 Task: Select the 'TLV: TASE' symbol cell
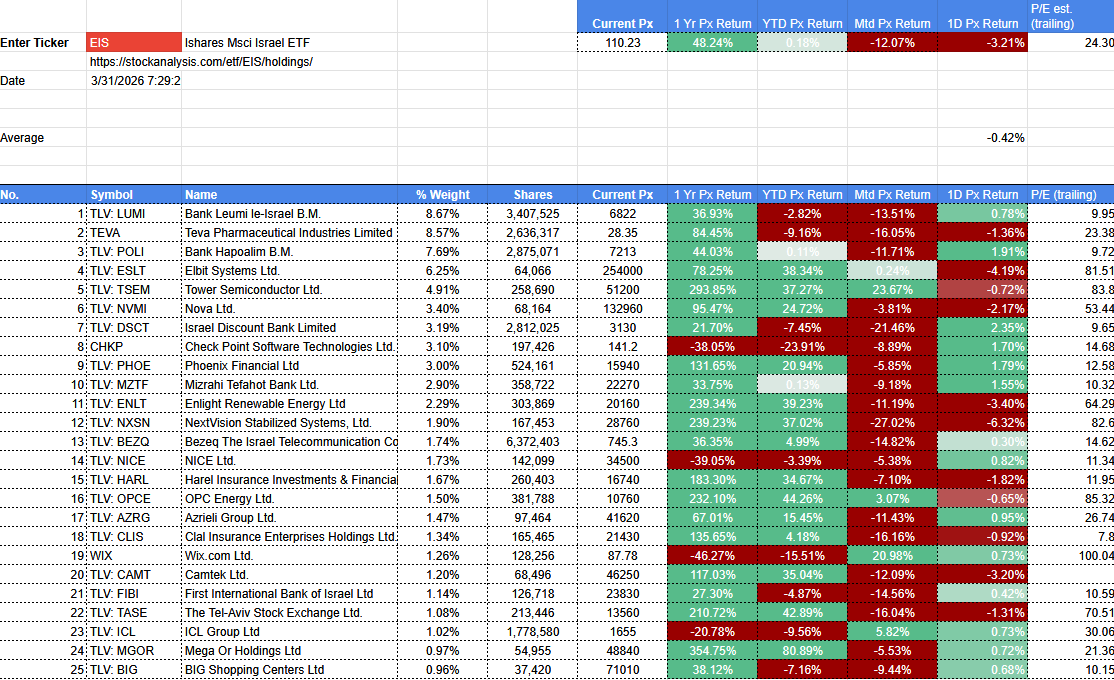[x=134, y=612]
